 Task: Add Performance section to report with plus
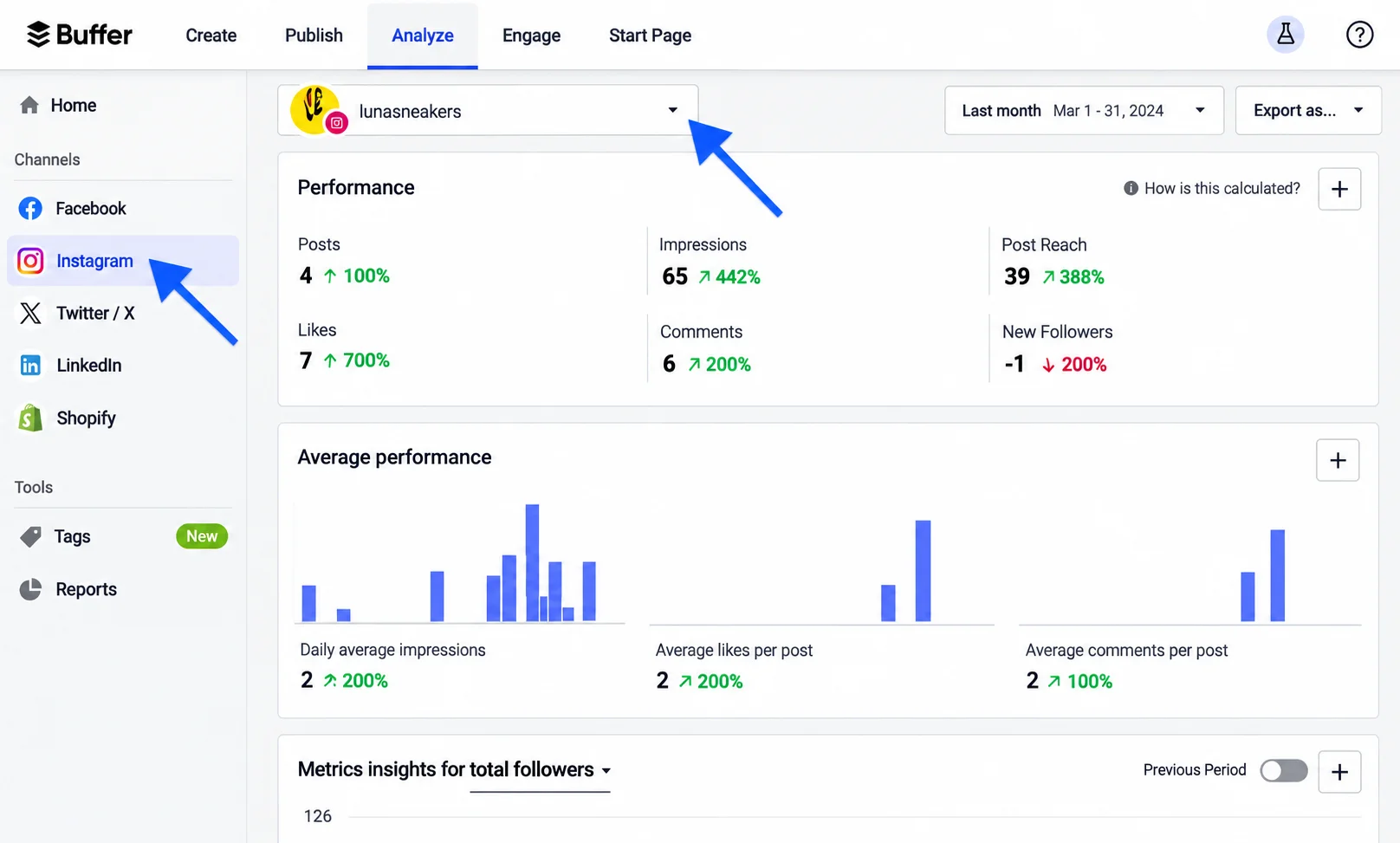[x=1339, y=189]
